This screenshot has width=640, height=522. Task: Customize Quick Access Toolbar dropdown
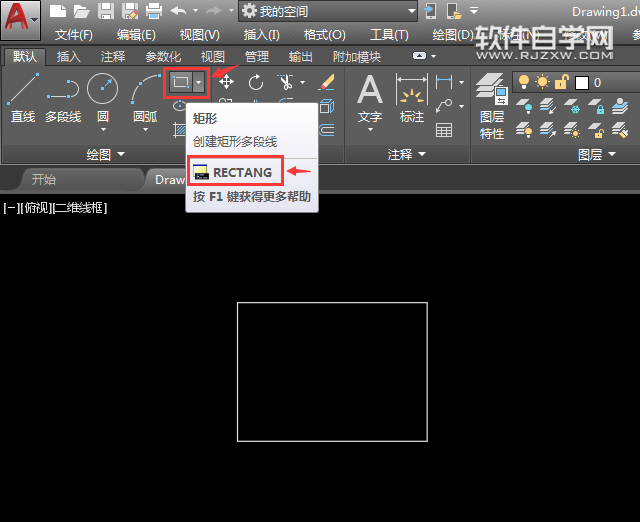pos(474,11)
